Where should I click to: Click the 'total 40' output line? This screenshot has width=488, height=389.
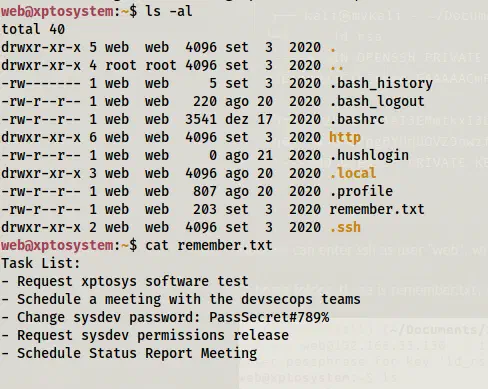point(33,29)
